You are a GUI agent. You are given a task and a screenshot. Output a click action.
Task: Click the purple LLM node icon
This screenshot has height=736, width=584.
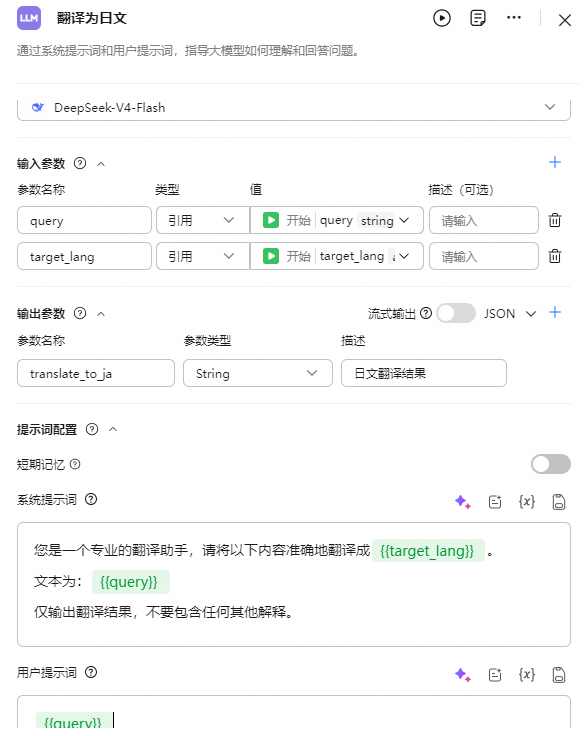point(29,18)
